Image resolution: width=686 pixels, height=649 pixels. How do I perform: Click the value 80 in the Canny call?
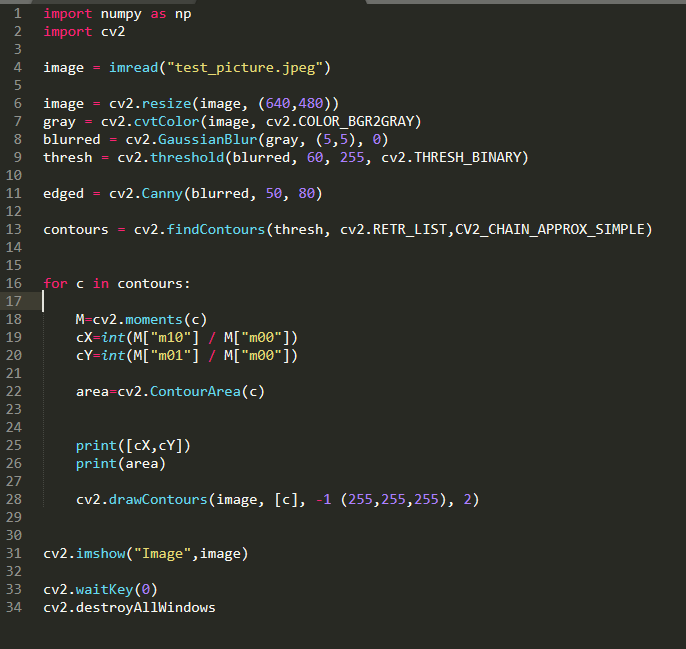(x=307, y=193)
